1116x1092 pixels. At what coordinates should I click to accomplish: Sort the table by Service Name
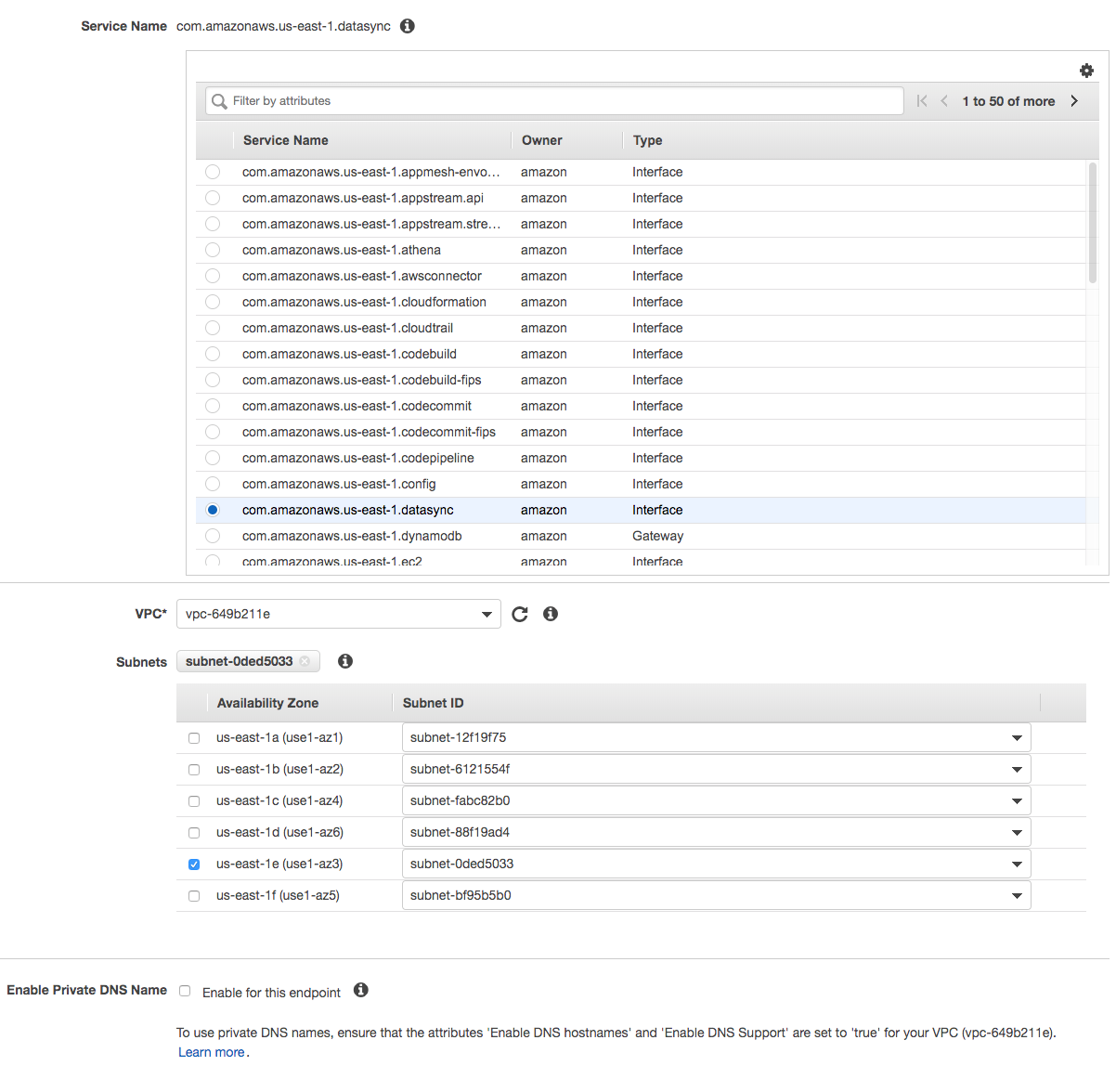[x=285, y=140]
